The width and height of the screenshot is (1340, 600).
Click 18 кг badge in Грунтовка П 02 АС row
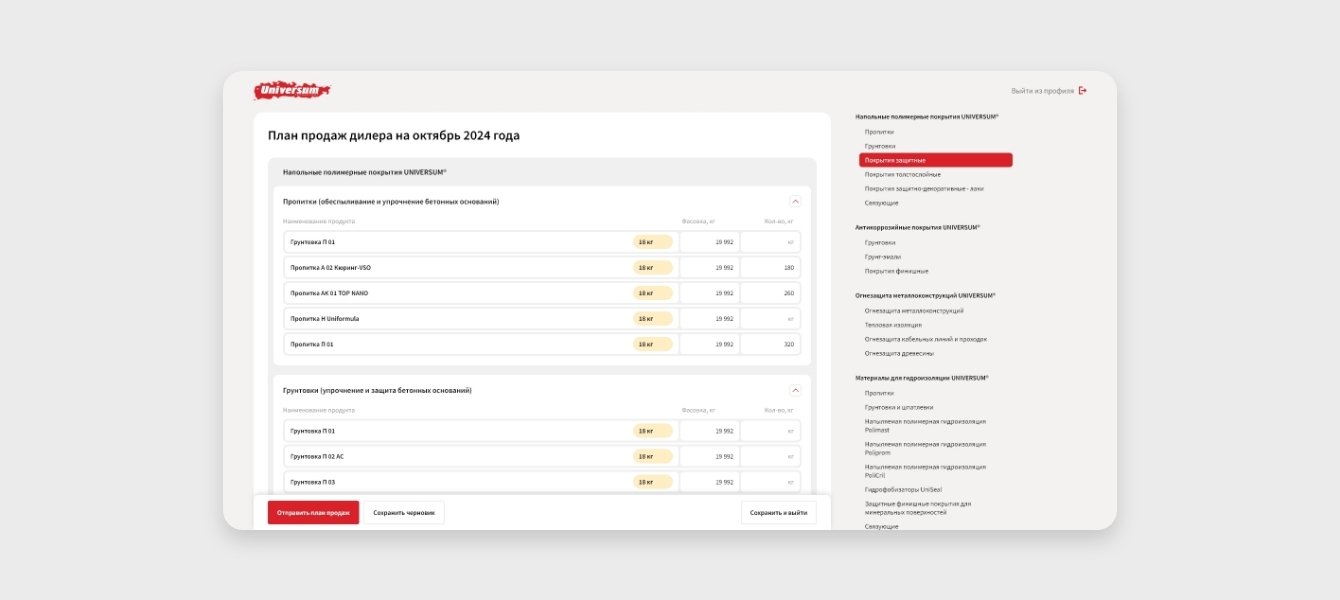[652, 456]
